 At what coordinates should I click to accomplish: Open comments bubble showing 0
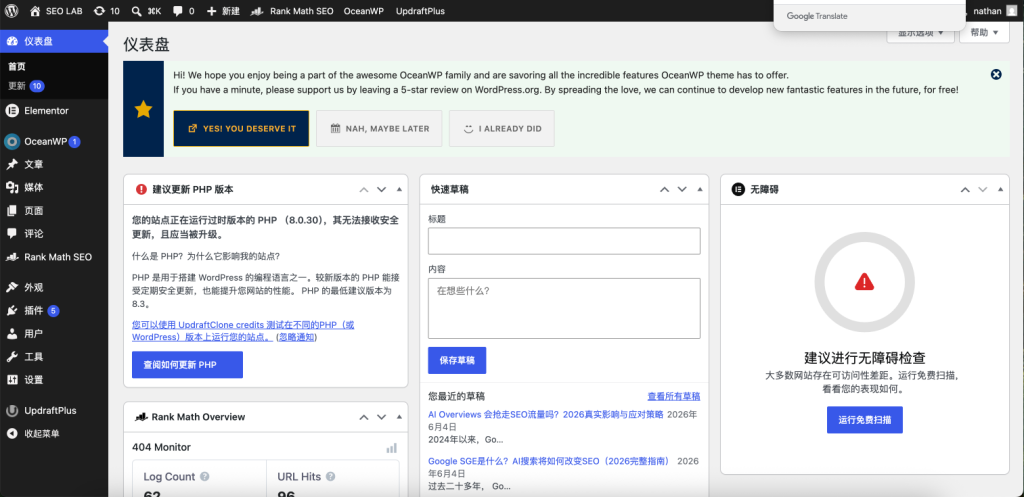click(184, 11)
